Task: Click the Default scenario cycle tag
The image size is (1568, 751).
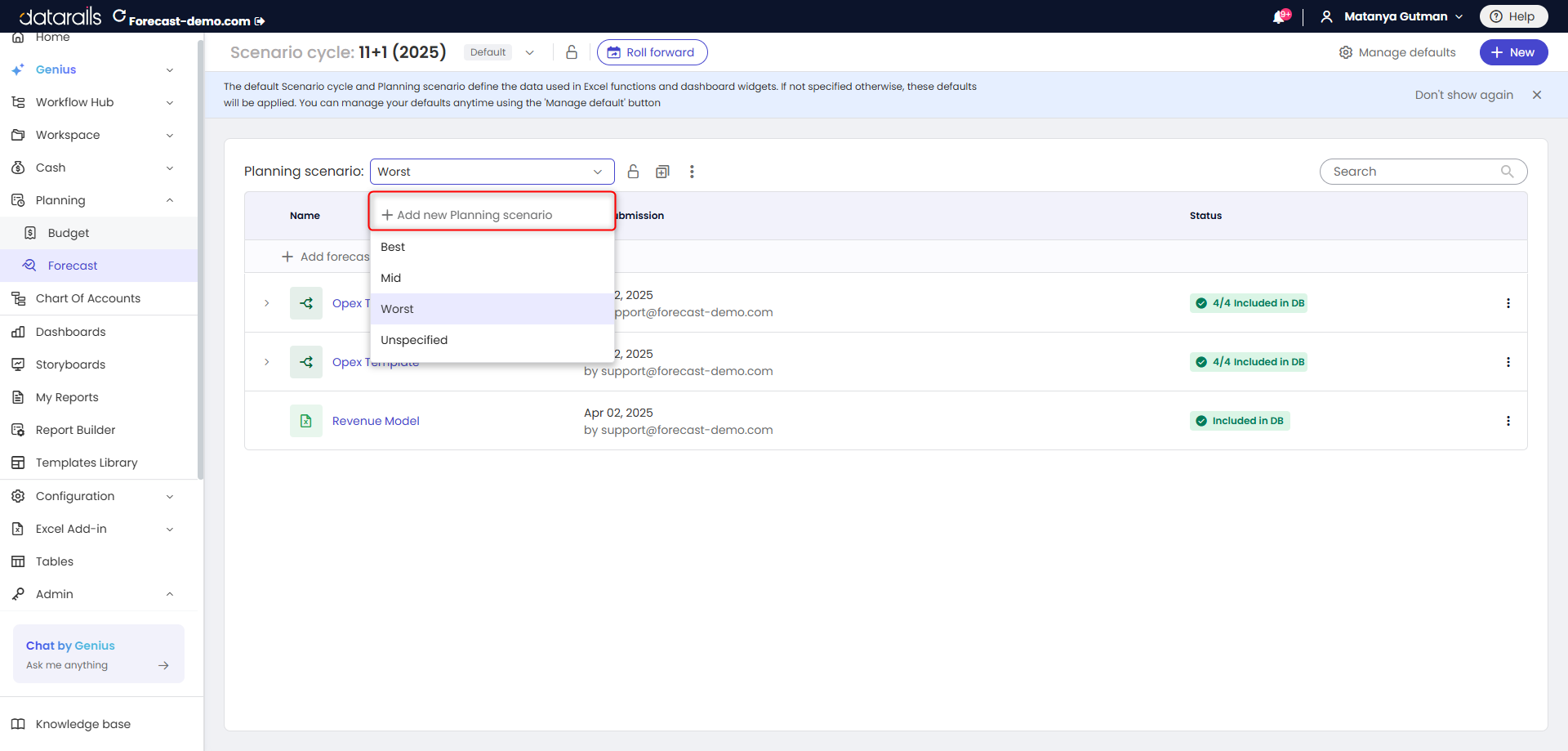Action: coord(488,52)
